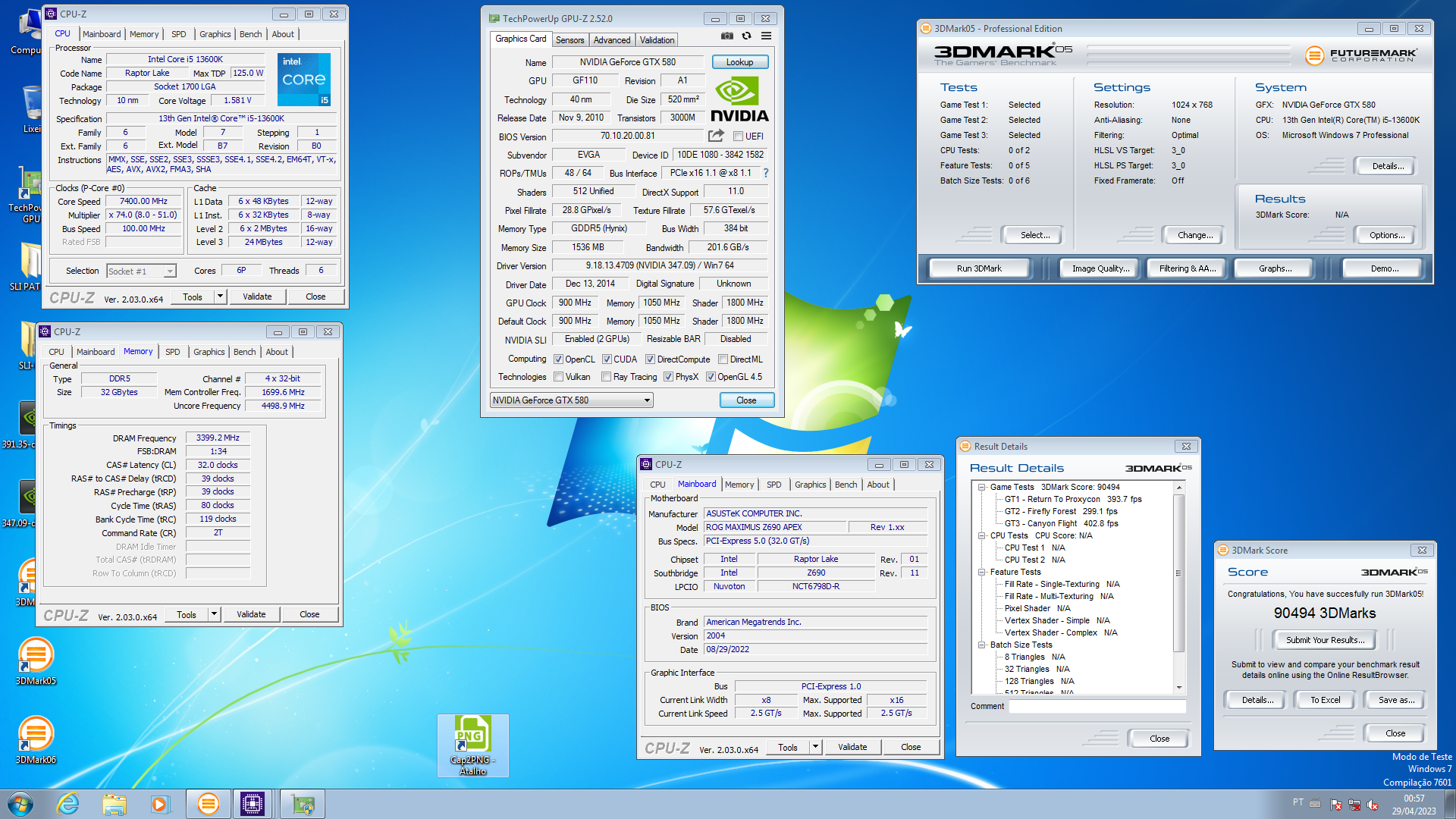Toggle the CUDA checkbox
Screen dimensions: 1456x819
tap(607, 359)
